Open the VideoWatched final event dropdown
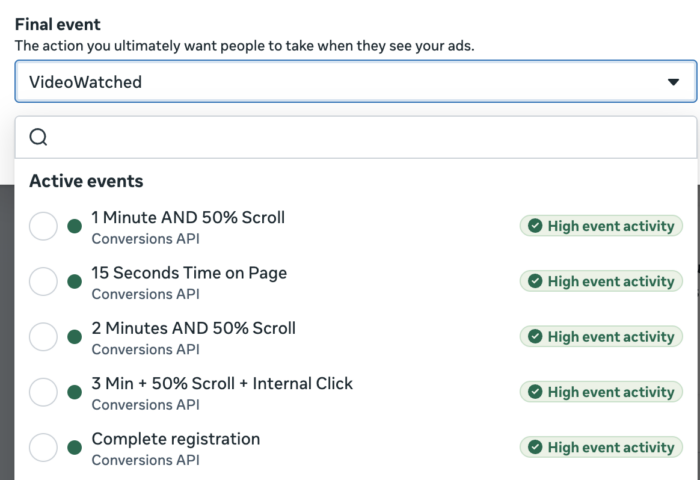The width and height of the screenshot is (700, 480). click(x=355, y=82)
